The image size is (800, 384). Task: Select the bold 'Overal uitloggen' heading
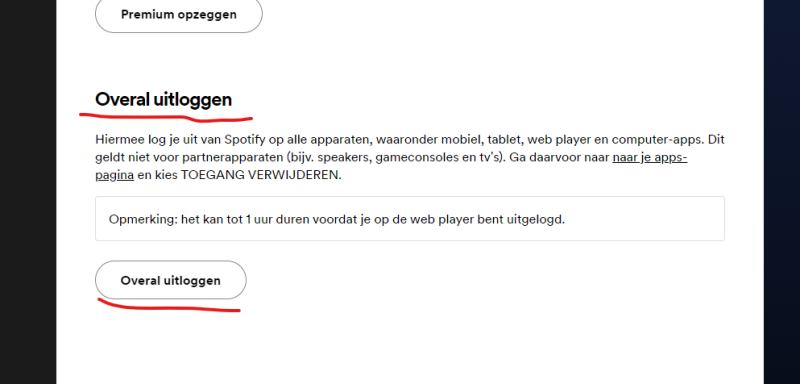pyautogui.click(x=163, y=99)
